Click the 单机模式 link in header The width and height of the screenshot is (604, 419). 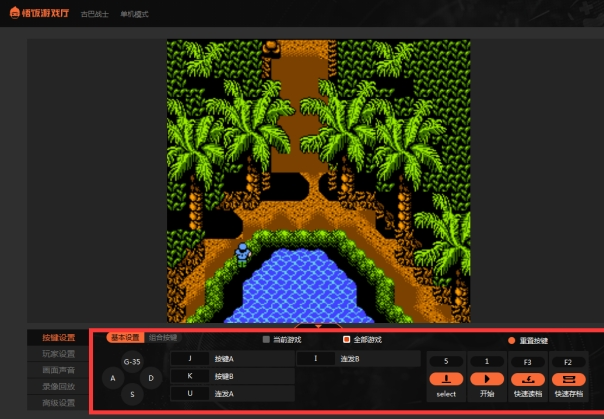pos(135,15)
